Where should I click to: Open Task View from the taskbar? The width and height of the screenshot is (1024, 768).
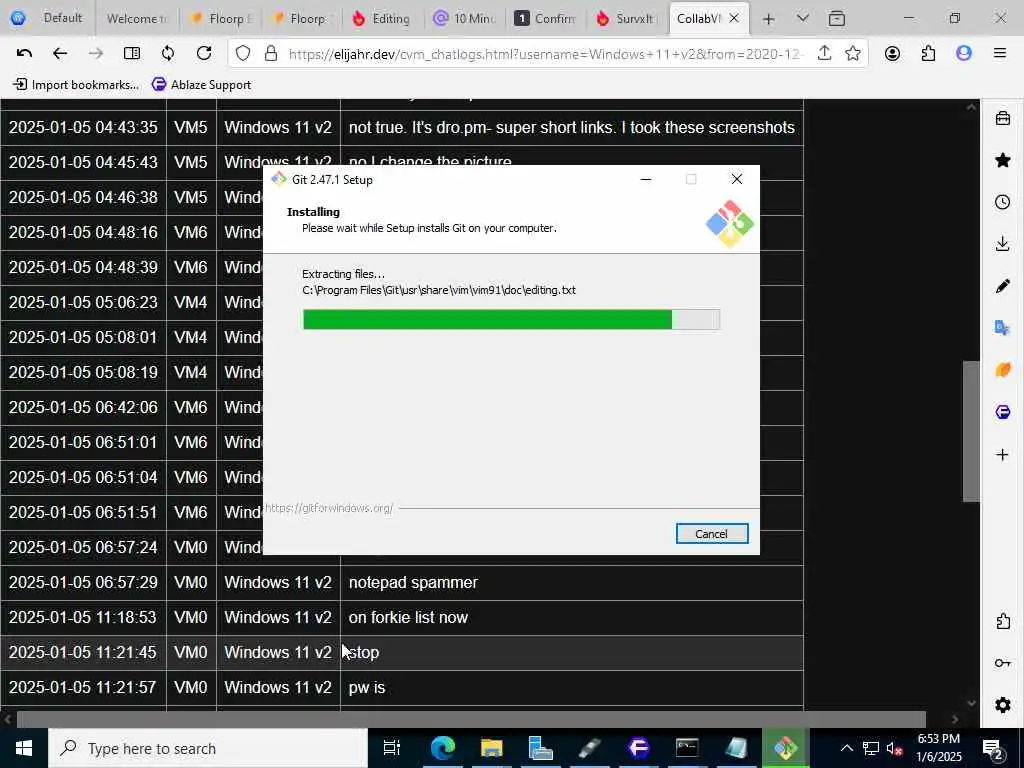(x=391, y=748)
